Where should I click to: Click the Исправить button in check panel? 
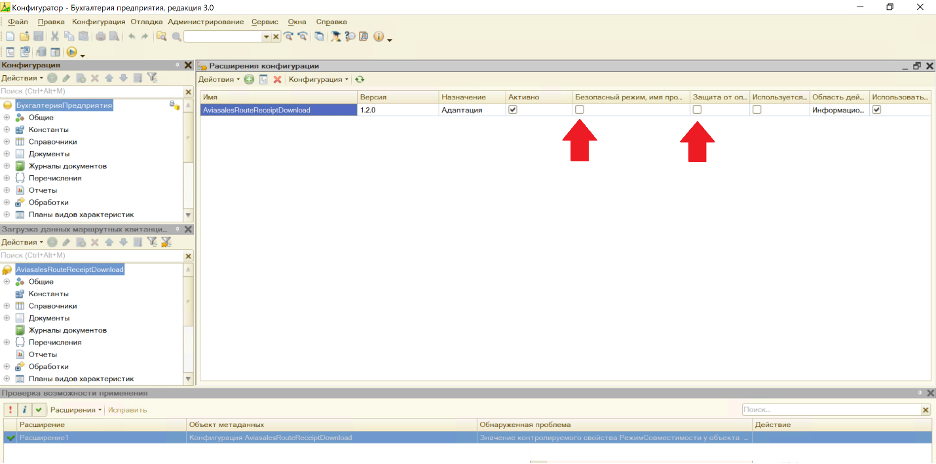(127, 410)
